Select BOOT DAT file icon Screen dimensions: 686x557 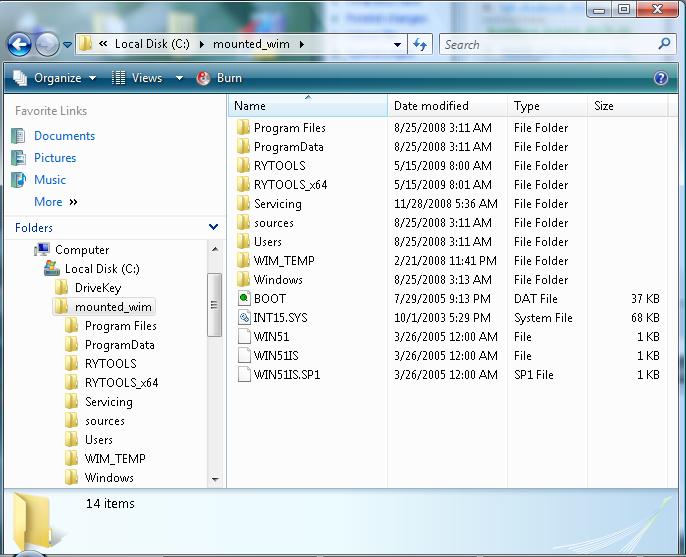(x=244, y=298)
